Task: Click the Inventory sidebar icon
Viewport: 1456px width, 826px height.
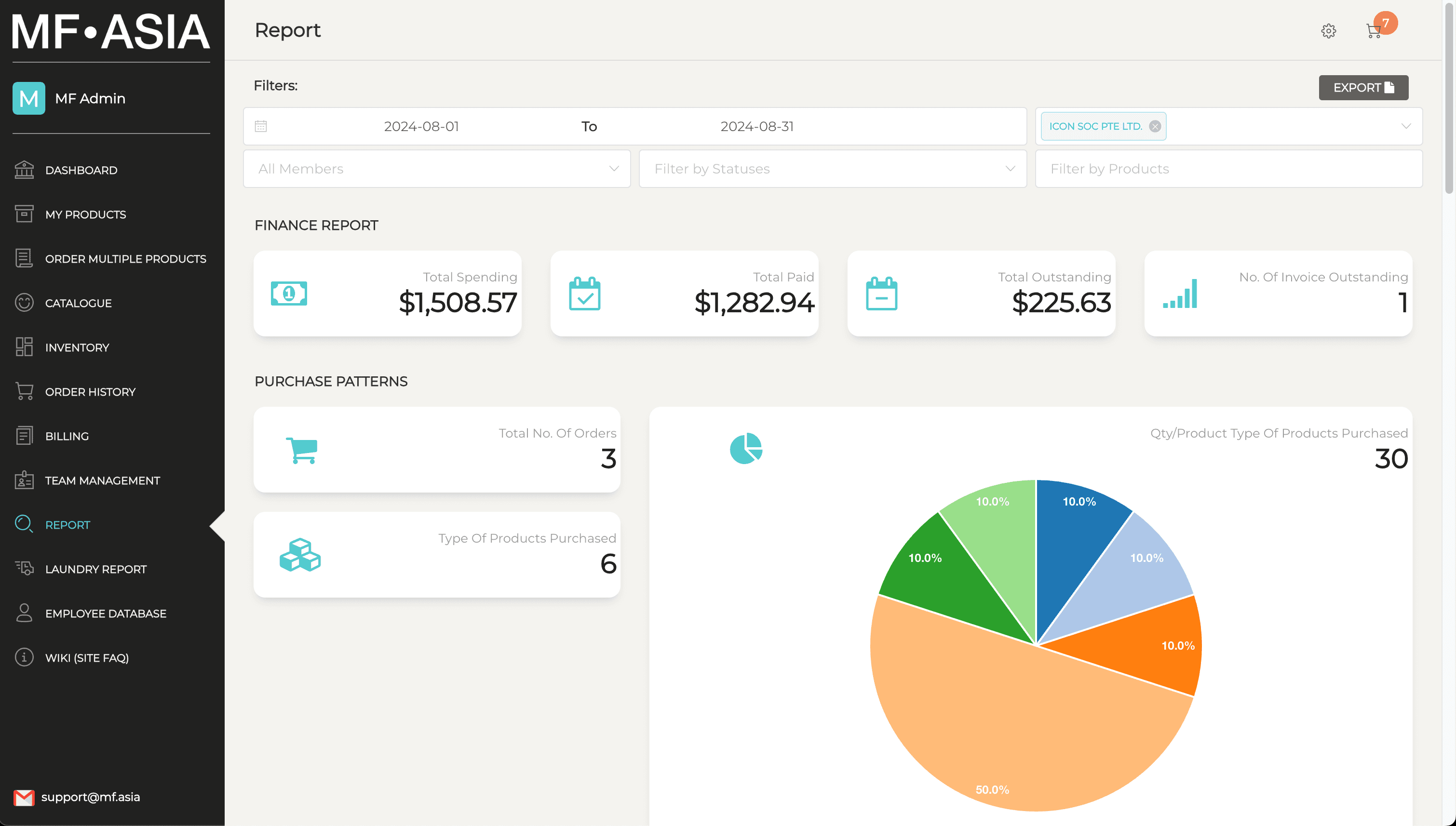Action: click(x=24, y=346)
